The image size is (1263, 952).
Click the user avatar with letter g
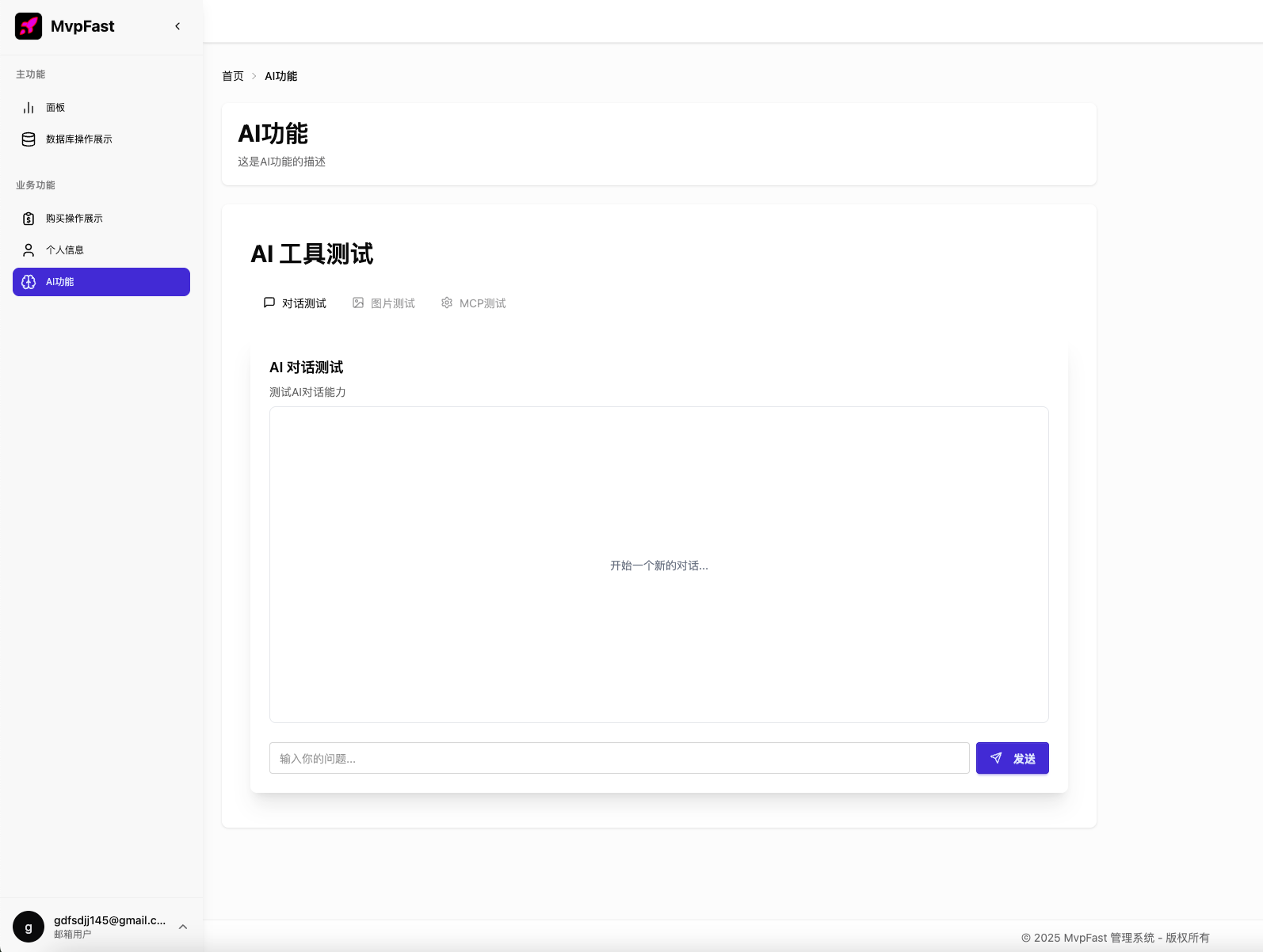pyautogui.click(x=29, y=927)
